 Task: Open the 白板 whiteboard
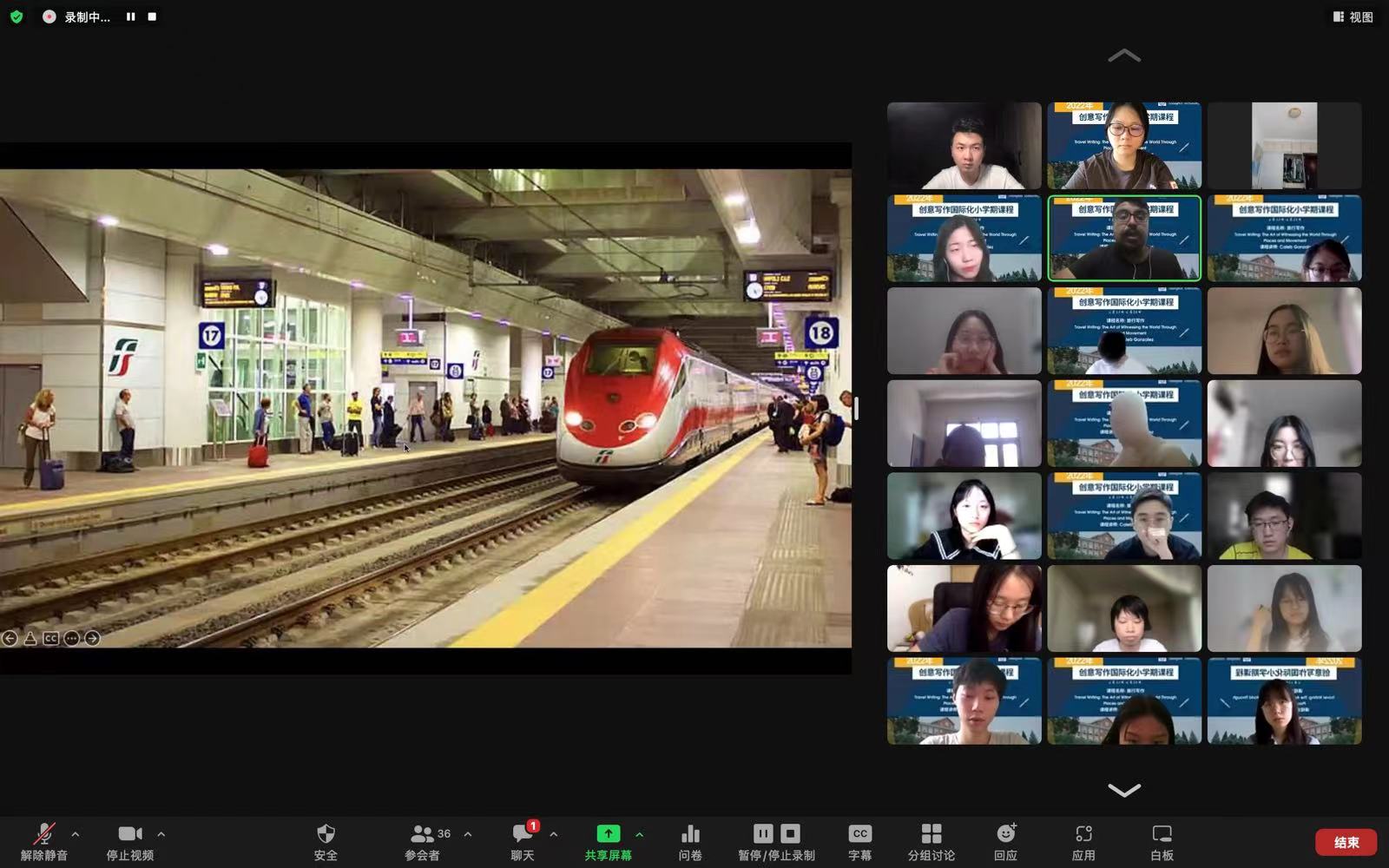[x=1162, y=842]
